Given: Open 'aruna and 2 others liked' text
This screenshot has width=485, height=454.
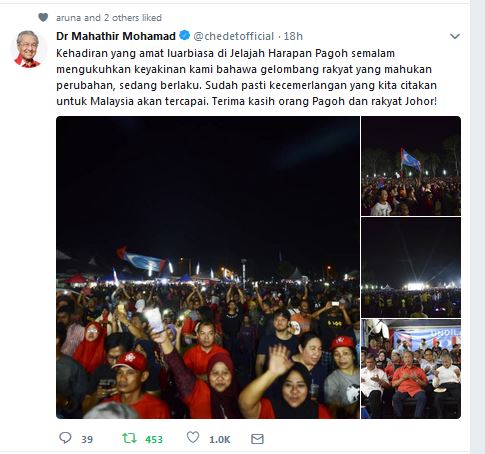Looking at the screenshot, I should point(109,17).
